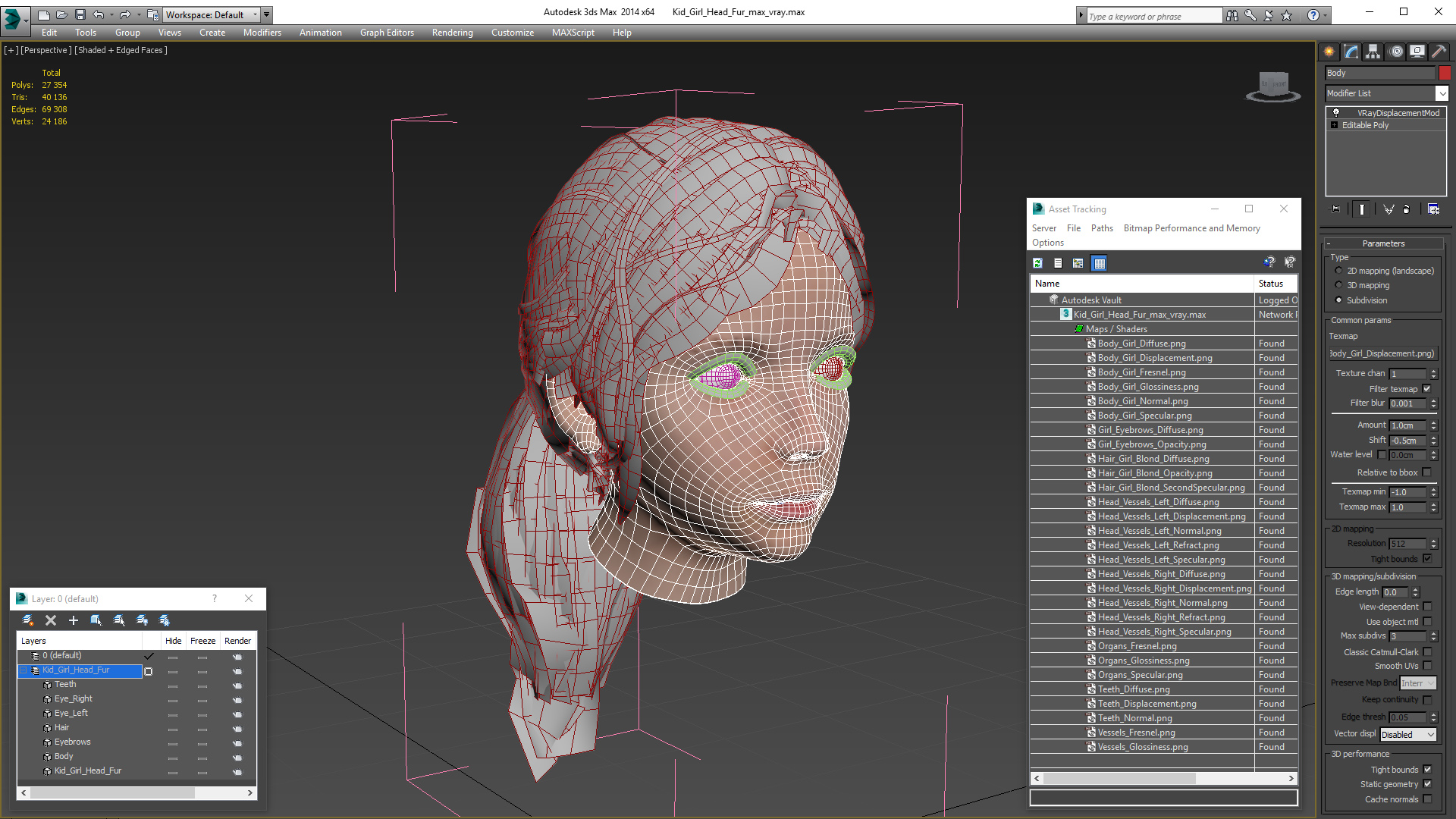Image resolution: width=1456 pixels, height=819 pixels.
Task: Open the Help dropdown arrow in title bar
Action: (x=1326, y=15)
